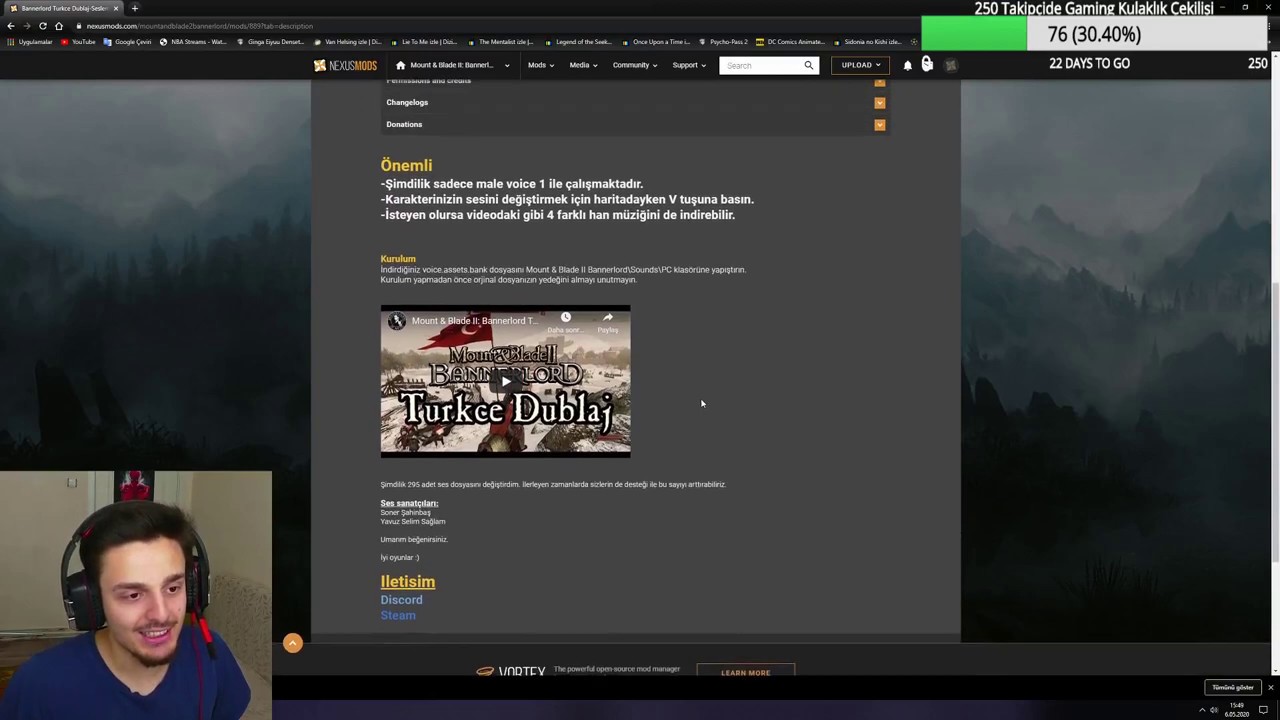Image resolution: width=1280 pixels, height=720 pixels.
Task: Click the Vortex LEARN MORE button
Action: [745, 672]
